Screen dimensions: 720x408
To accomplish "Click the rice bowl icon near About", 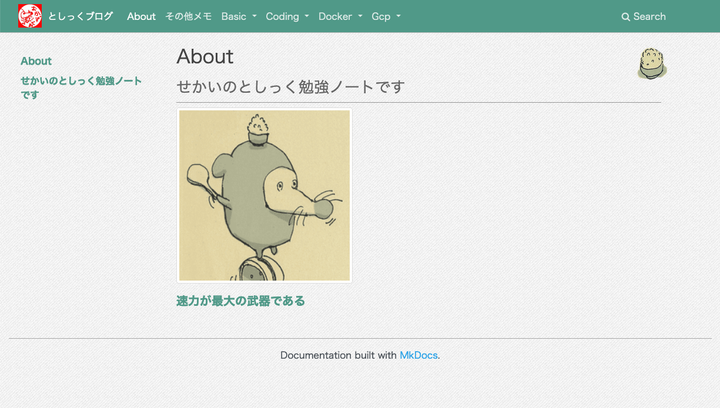I will 652,63.
